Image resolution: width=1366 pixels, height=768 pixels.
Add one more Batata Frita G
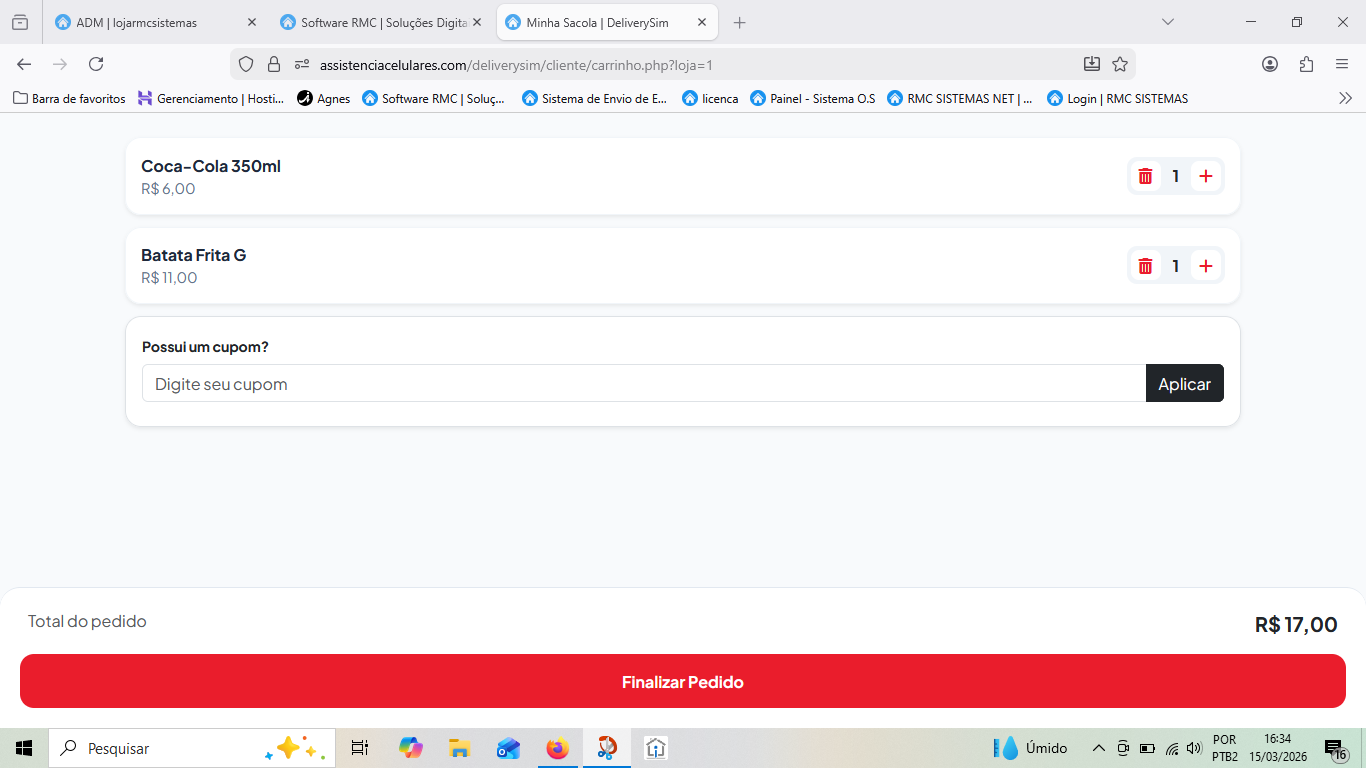pos(1206,266)
